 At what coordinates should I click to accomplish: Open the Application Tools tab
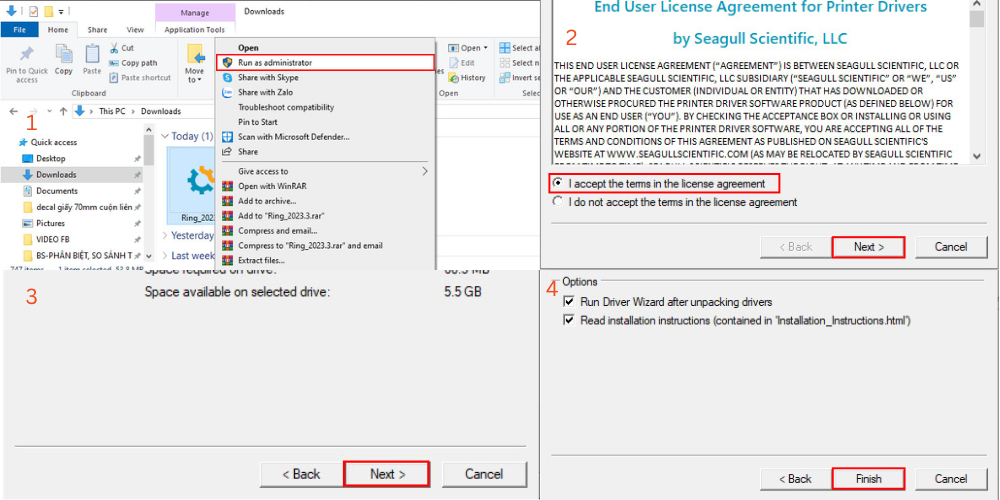(195, 29)
